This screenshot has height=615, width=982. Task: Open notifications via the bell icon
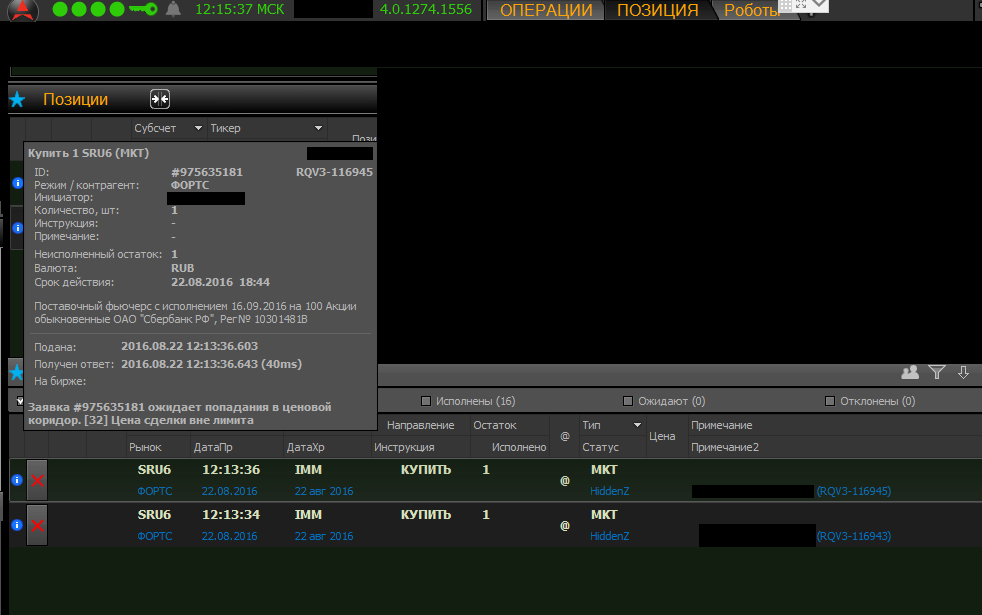point(174,10)
